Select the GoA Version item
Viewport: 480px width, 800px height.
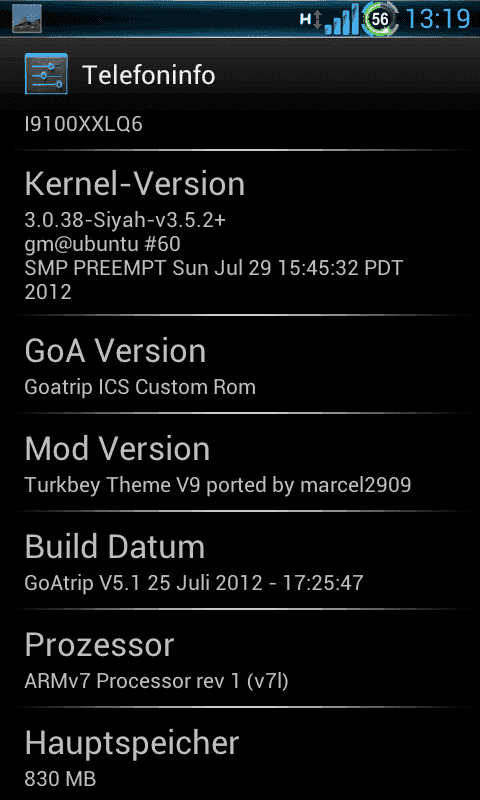[240, 364]
